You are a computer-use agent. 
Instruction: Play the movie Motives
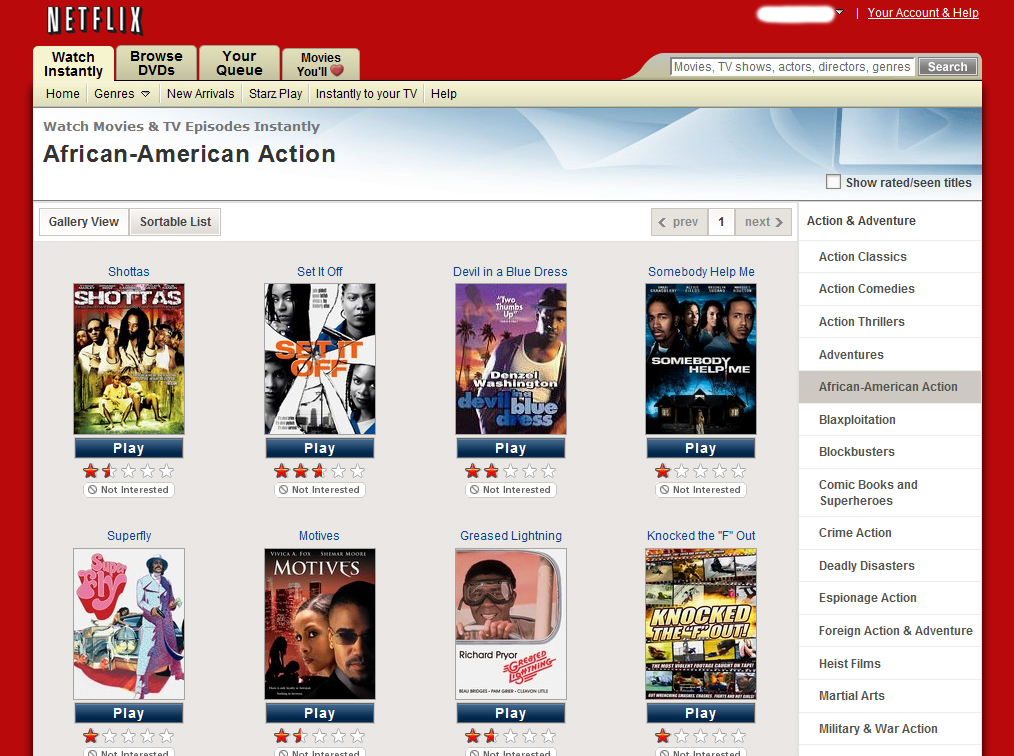tap(319, 713)
